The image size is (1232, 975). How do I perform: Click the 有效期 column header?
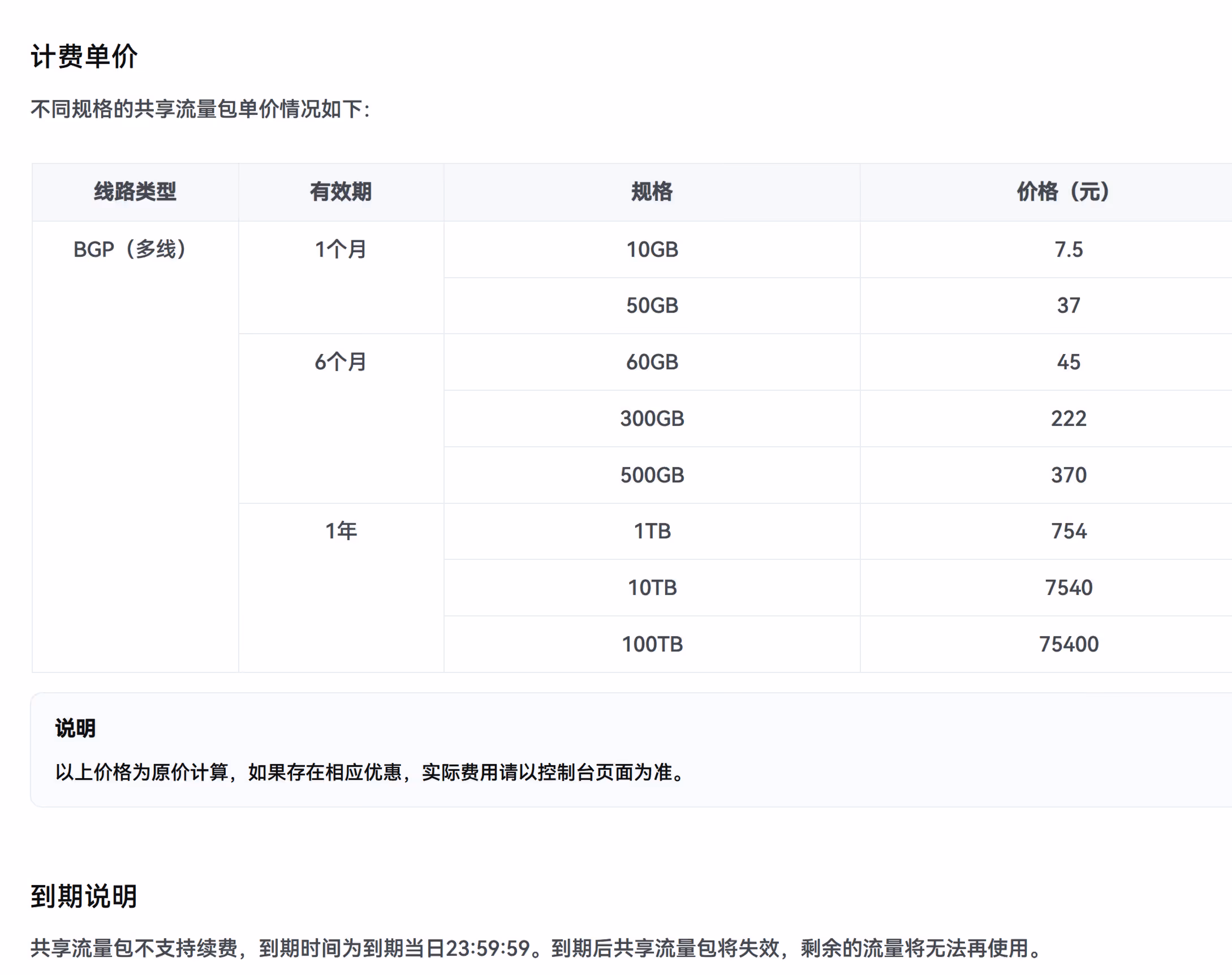click(341, 192)
